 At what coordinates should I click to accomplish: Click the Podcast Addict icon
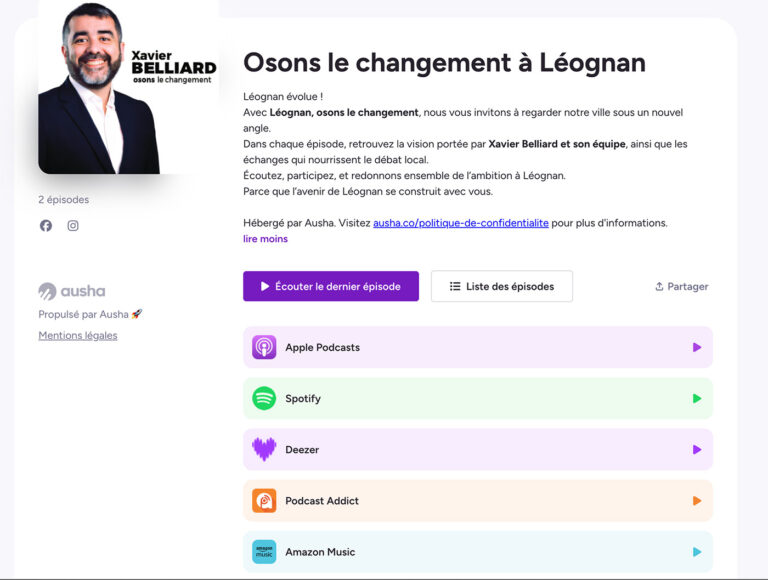point(264,501)
